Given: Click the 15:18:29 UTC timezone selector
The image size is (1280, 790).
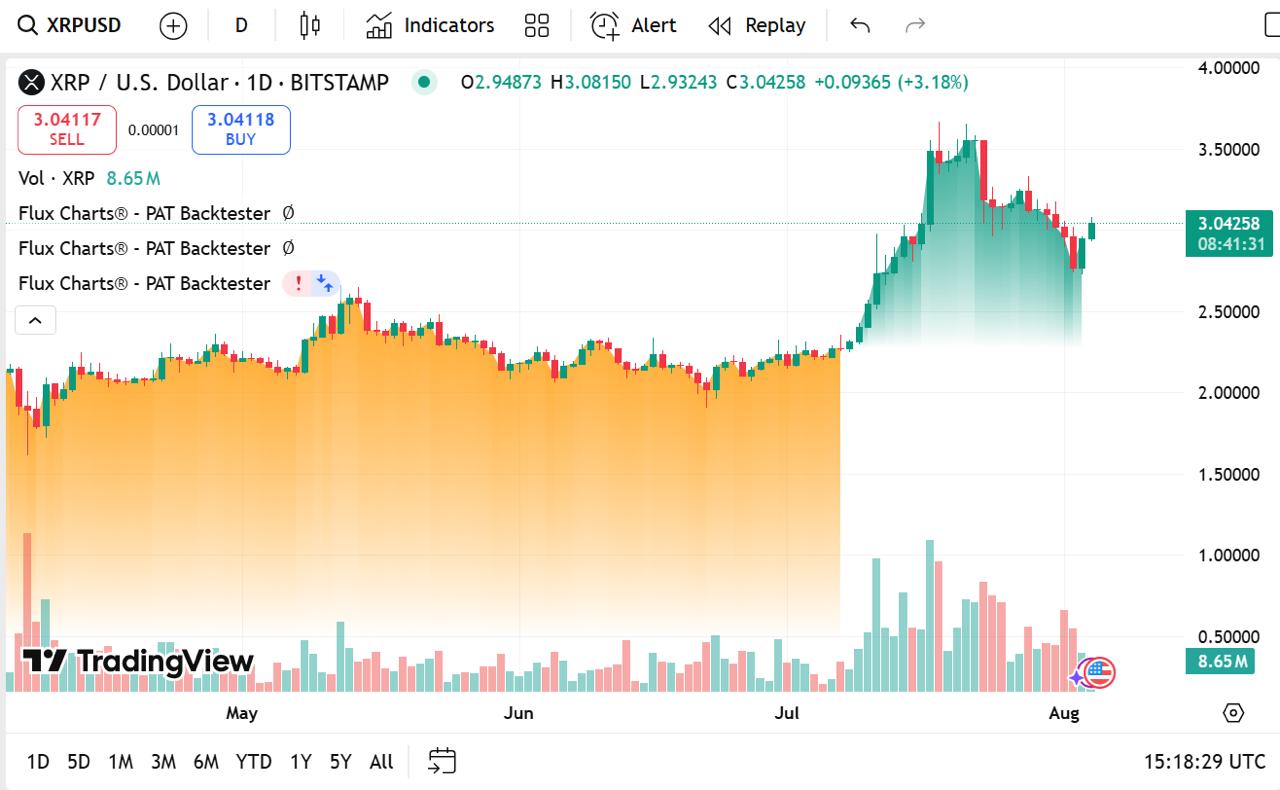Looking at the screenshot, I should (x=1204, y=762).
